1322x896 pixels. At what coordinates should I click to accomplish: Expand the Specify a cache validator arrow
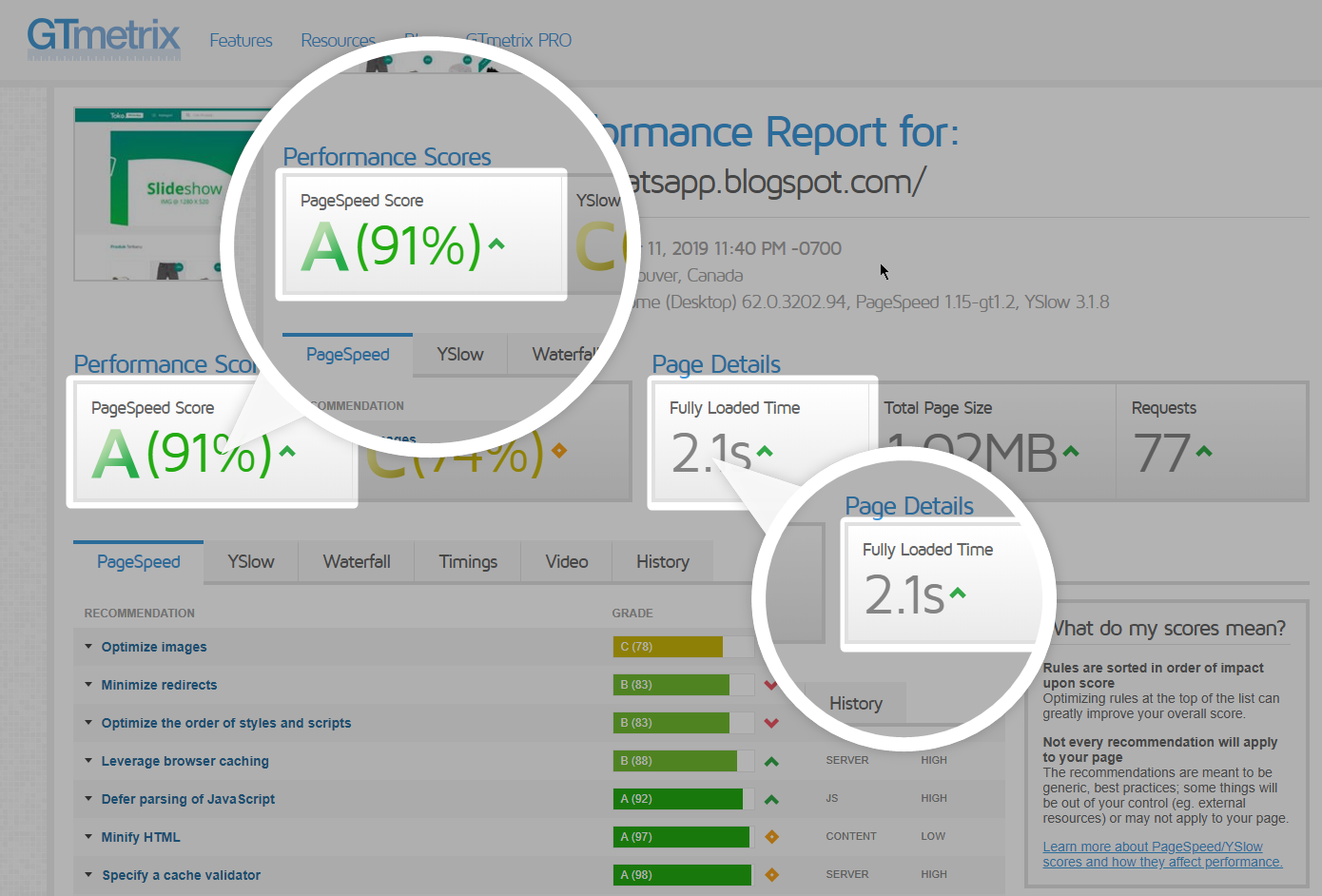tap(88, 875)
